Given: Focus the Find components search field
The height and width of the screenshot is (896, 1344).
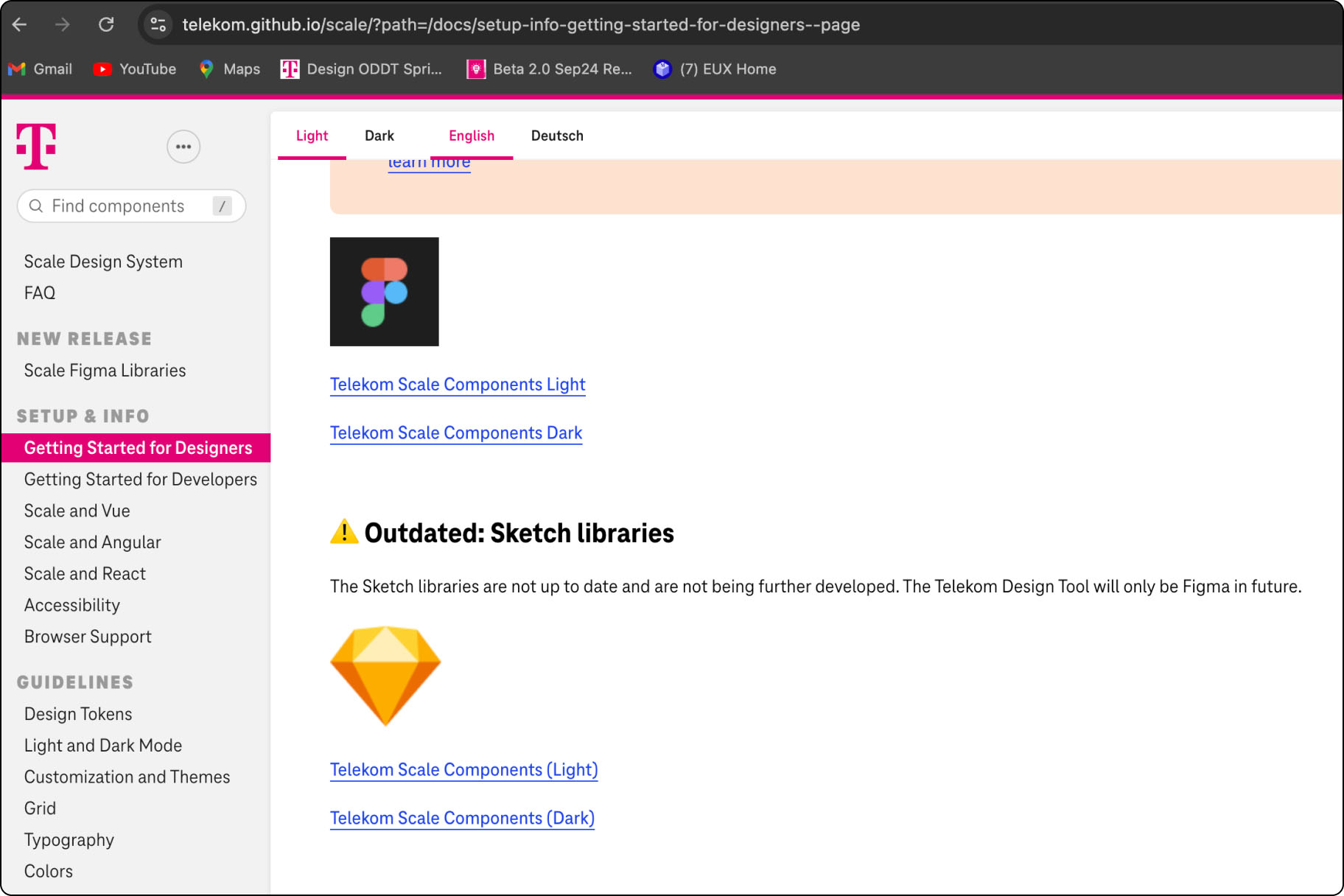Looking at the screenshot, I should [x=131, y=206].
